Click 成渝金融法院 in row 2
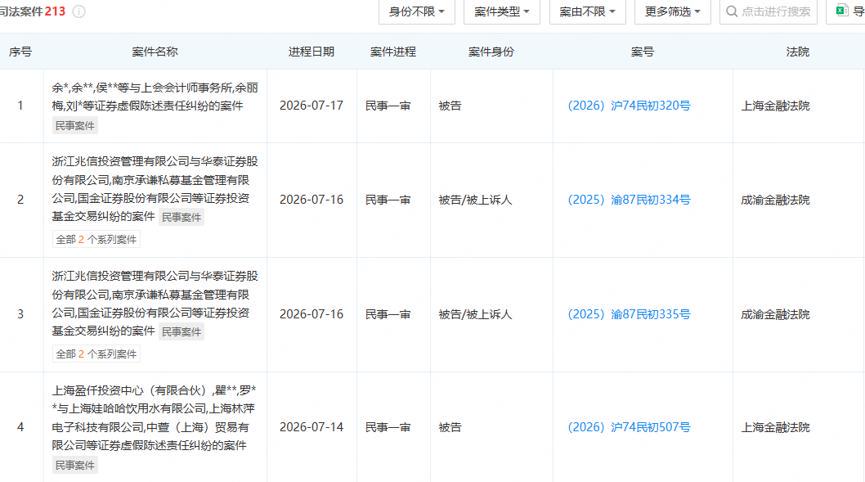The image size is (865, 482). (775, 200)
